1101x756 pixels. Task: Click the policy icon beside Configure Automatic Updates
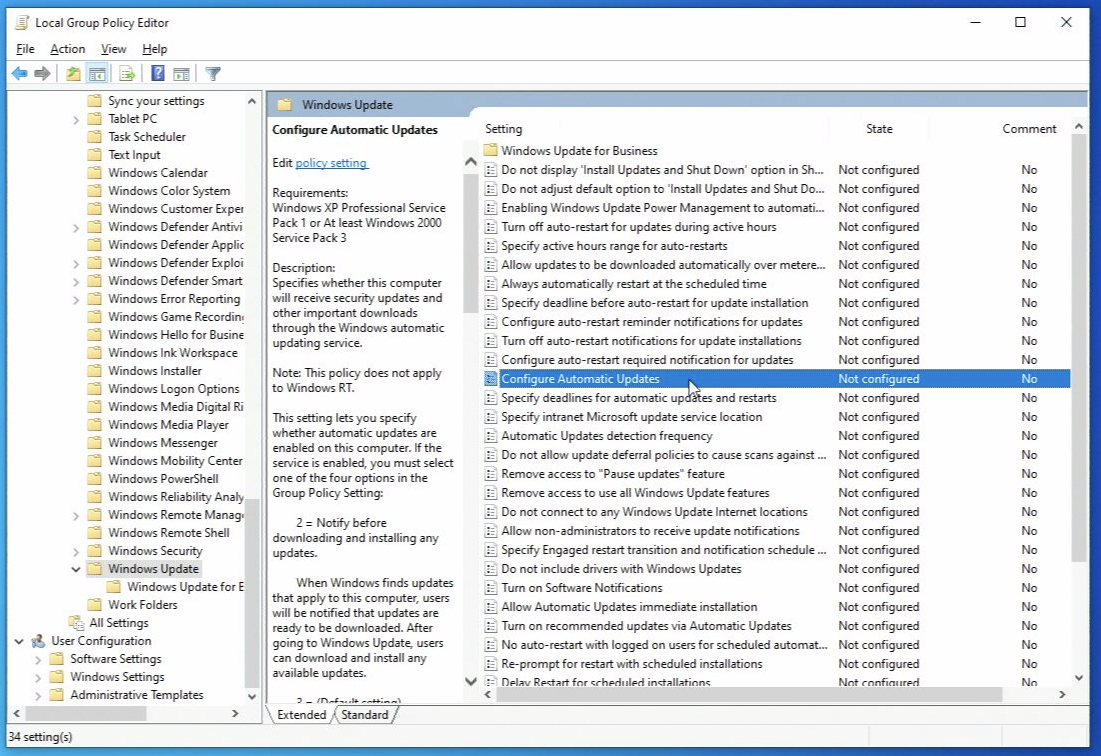click(x=491, y=379)
